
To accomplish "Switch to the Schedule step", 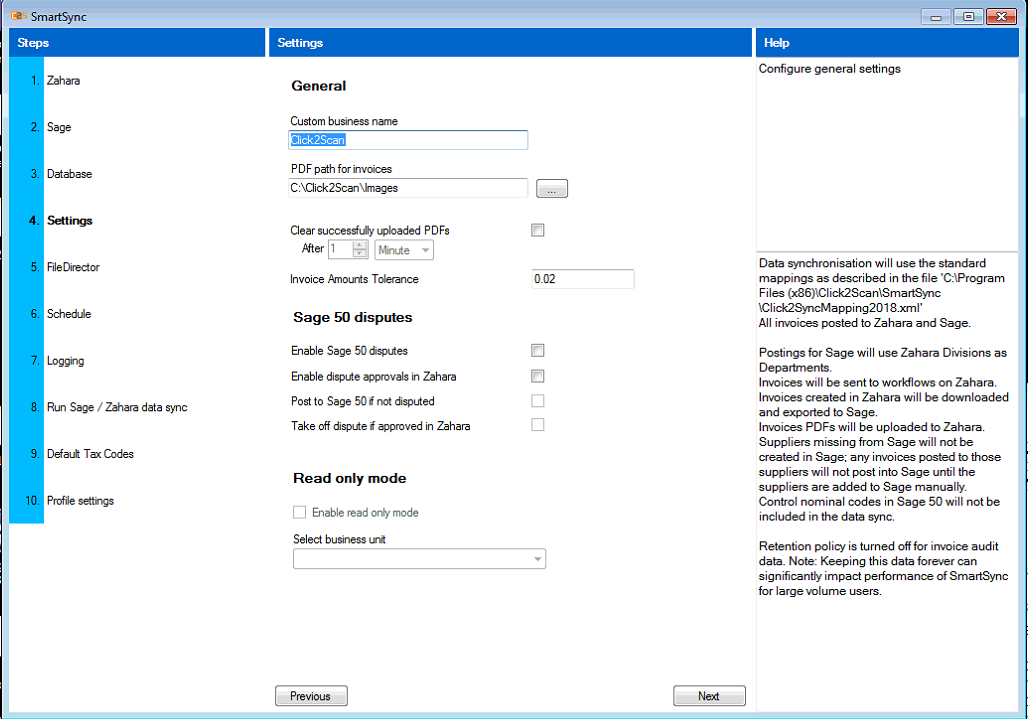I will (68, 313).
